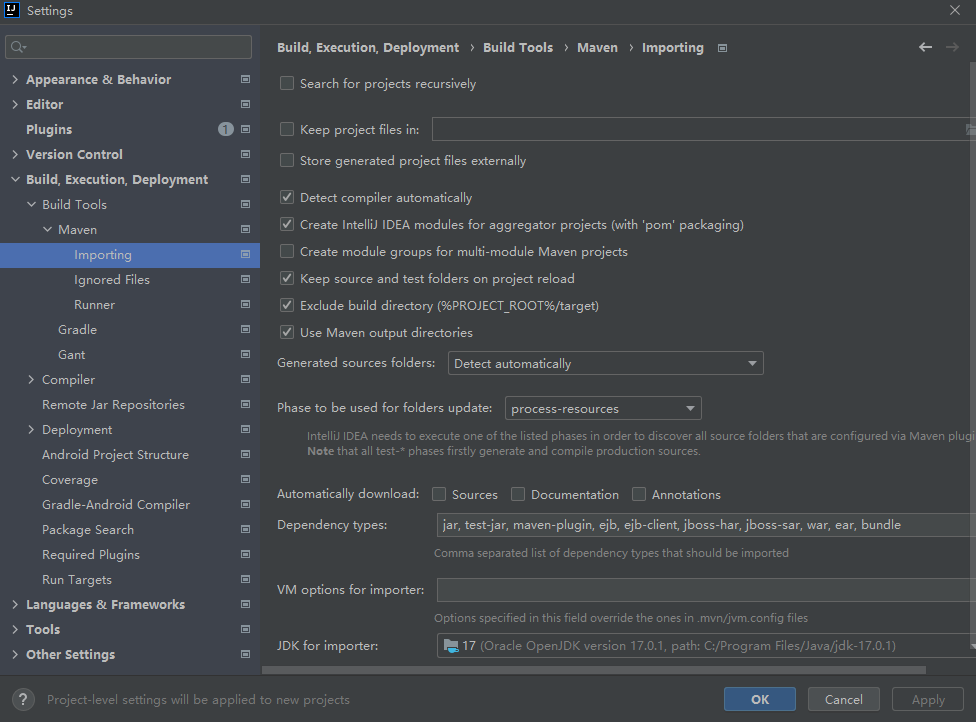
Task: Uncheck Use Maven output directories
Action: coord(286,332)
